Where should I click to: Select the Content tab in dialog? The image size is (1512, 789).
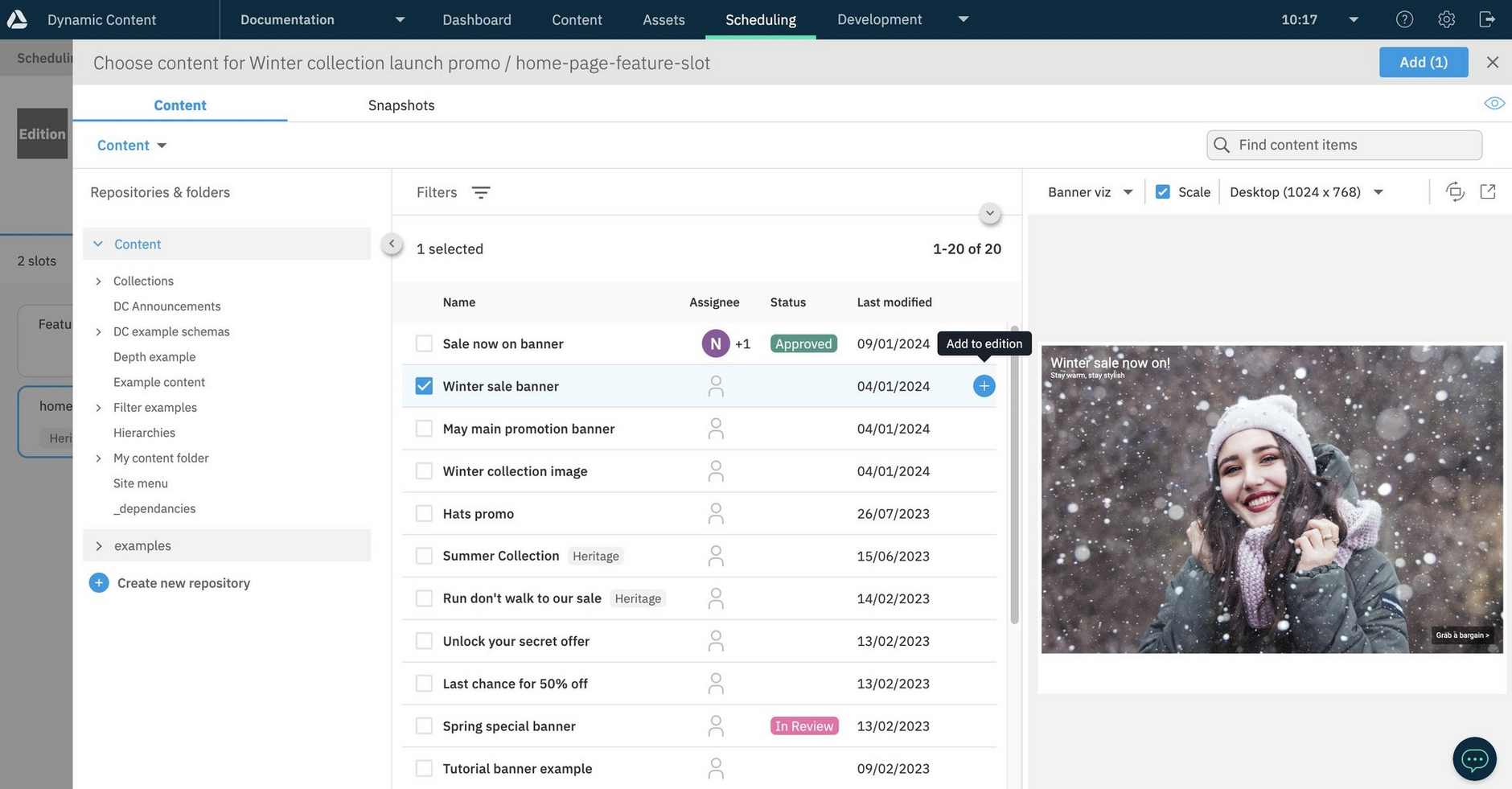[x=180, y=105]
